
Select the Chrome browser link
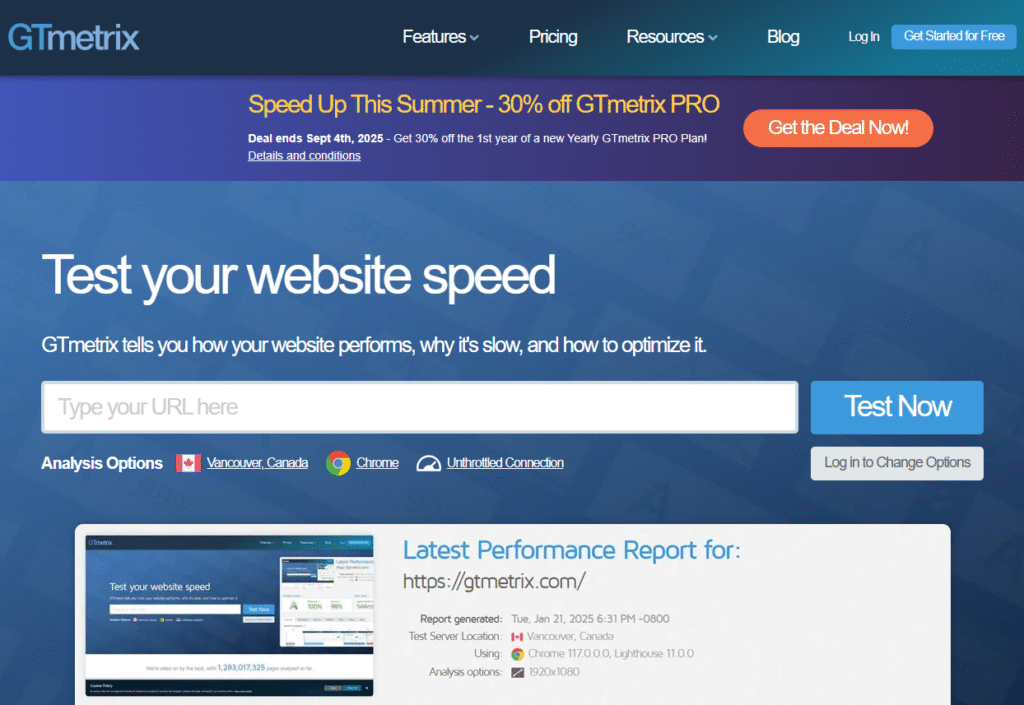pos(377,463)
